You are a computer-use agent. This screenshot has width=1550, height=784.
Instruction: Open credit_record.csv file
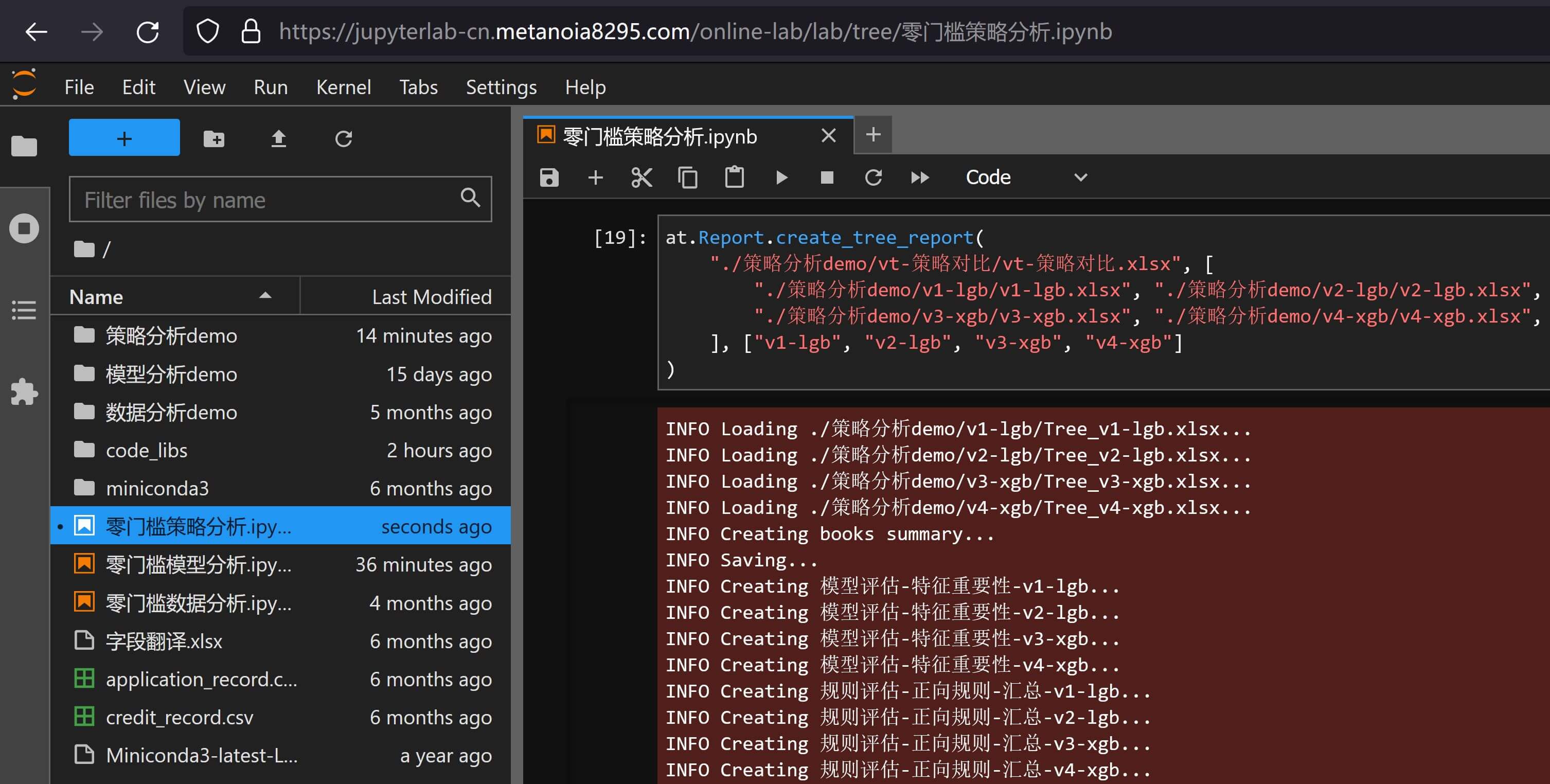180,717
